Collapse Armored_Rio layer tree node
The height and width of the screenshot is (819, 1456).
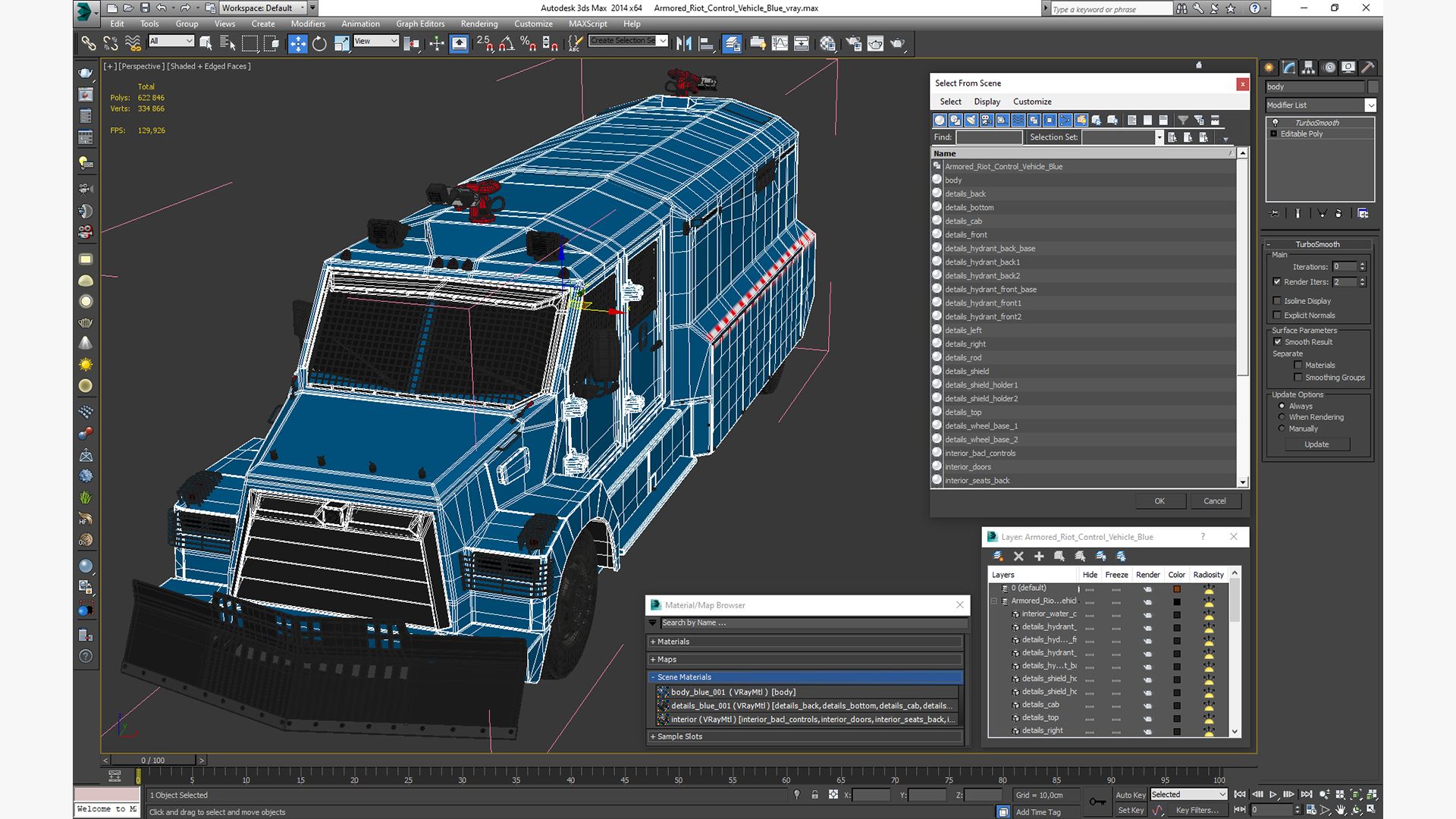[994, 601]
